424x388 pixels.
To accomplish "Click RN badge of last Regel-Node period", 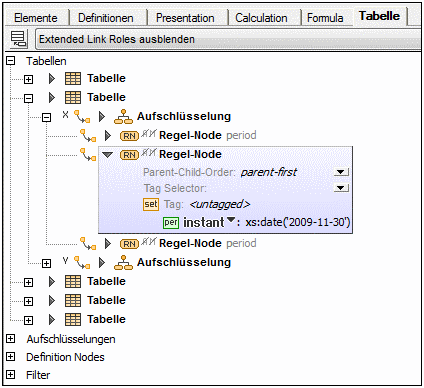I will tap(129, 244).
